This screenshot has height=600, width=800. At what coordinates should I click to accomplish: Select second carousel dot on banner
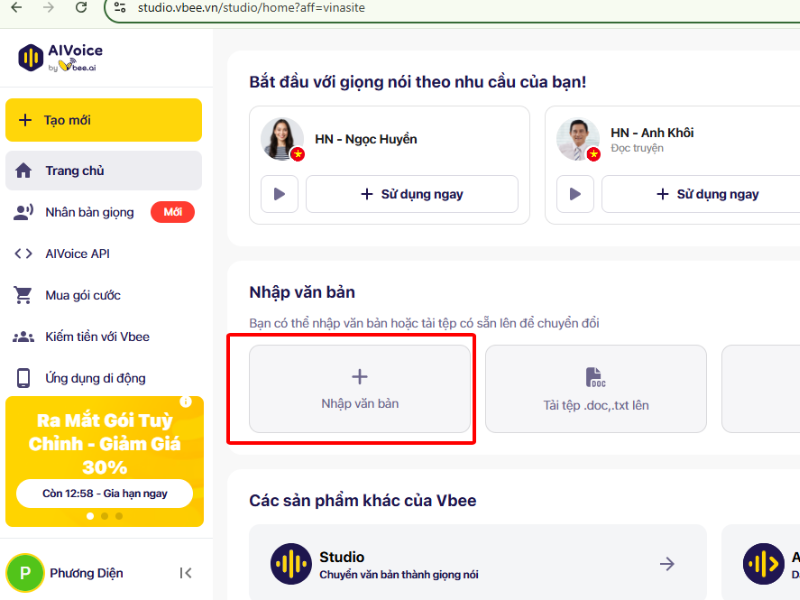105,516
